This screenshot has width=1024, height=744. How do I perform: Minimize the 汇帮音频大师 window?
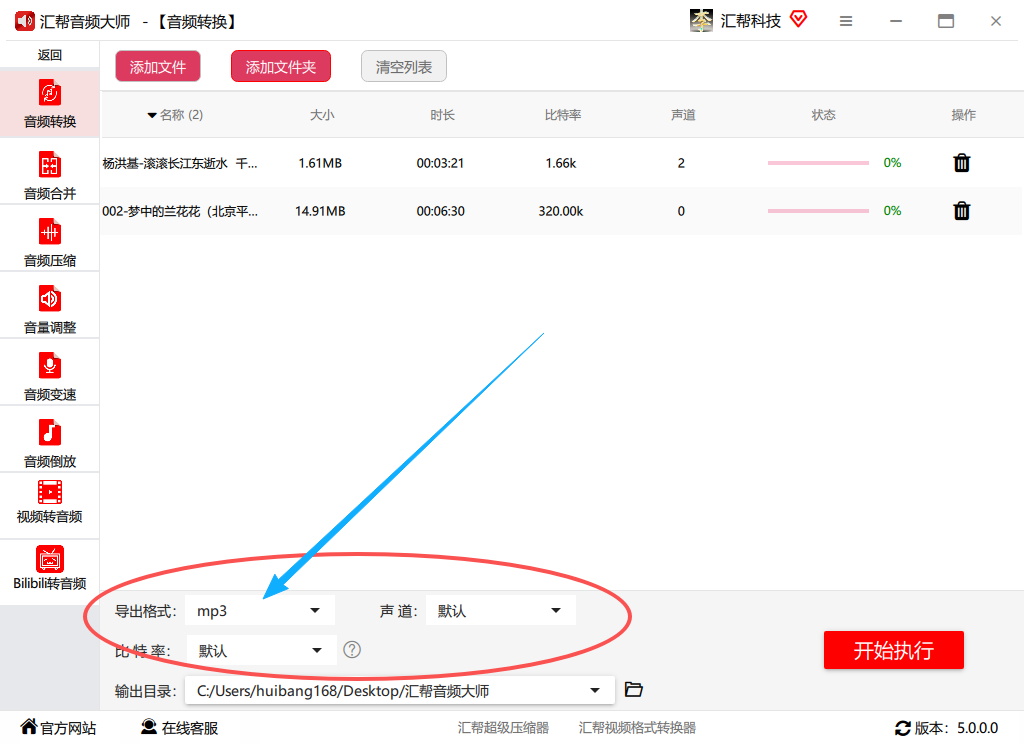point(896,22)
